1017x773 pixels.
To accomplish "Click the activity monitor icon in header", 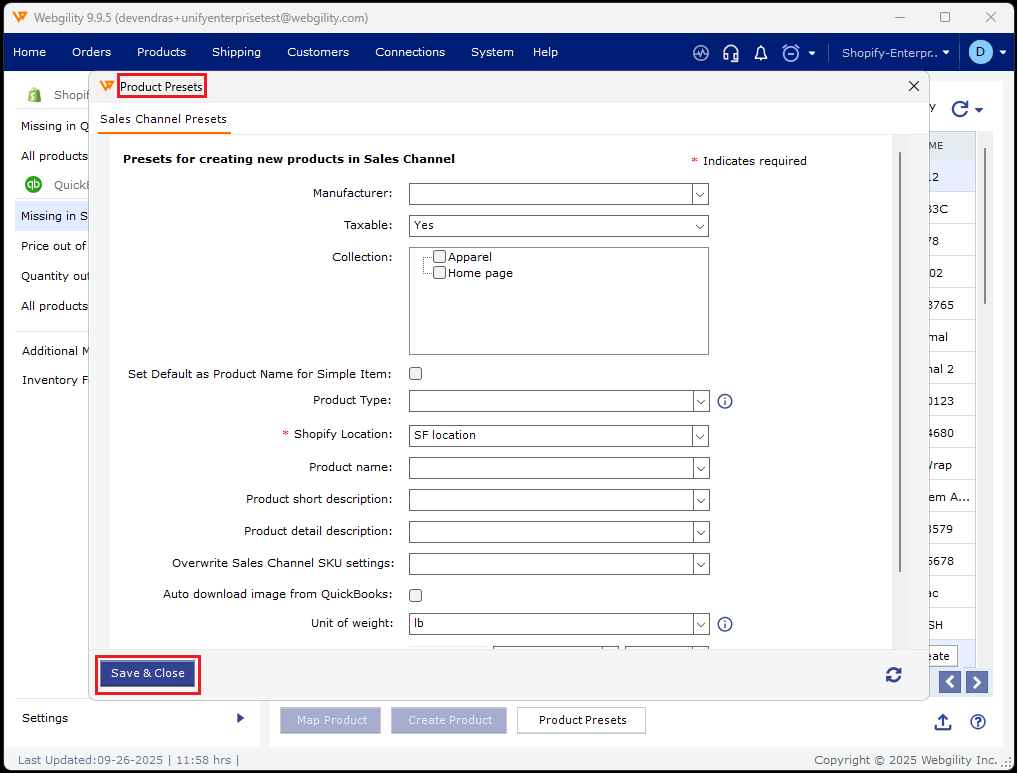I will (701, 52).
